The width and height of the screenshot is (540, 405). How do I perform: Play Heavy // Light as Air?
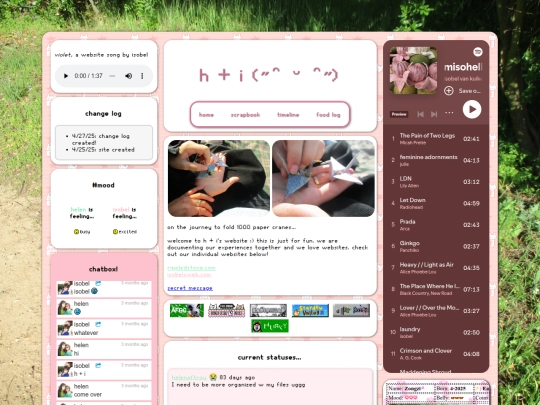(436, 268)
